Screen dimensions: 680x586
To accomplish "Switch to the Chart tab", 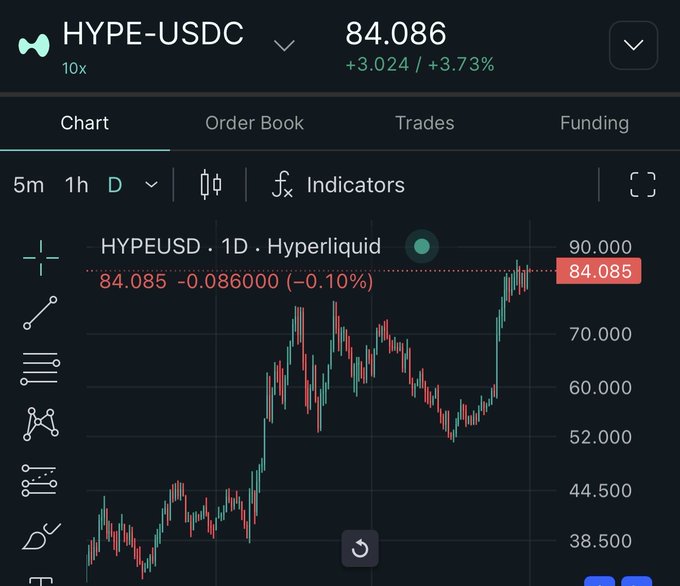I will [85, 123].
